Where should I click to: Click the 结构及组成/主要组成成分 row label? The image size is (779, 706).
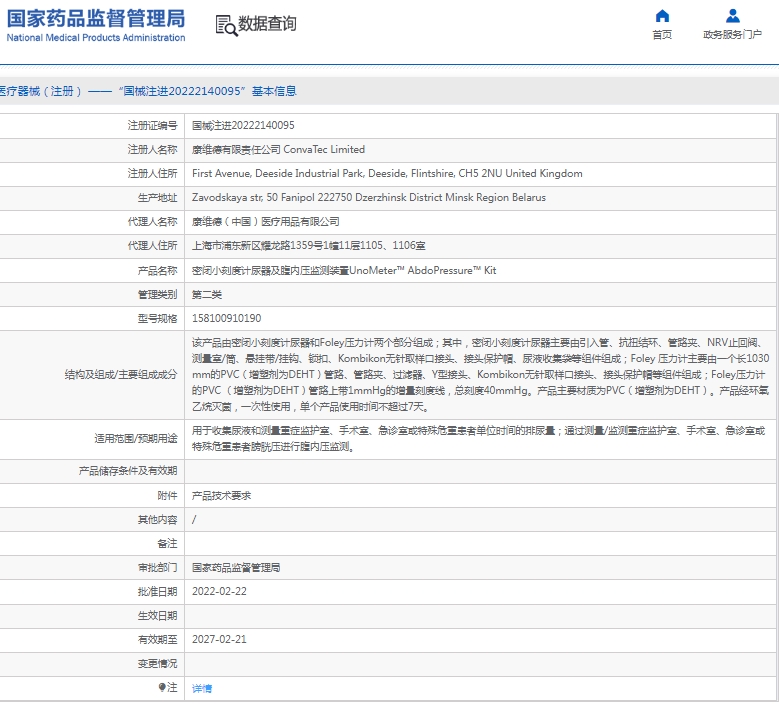pyautogui.click(x=121, y=375)
